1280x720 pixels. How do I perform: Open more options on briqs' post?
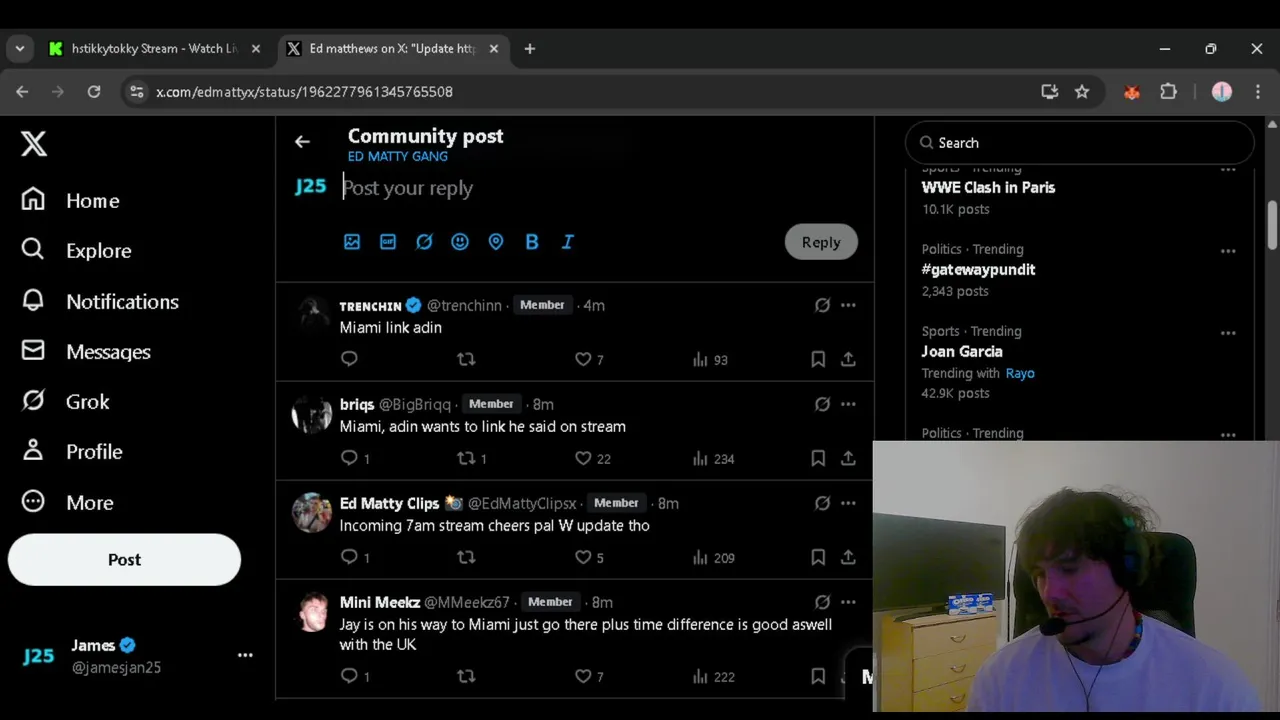pyautogui.click(x=848, y=404)
